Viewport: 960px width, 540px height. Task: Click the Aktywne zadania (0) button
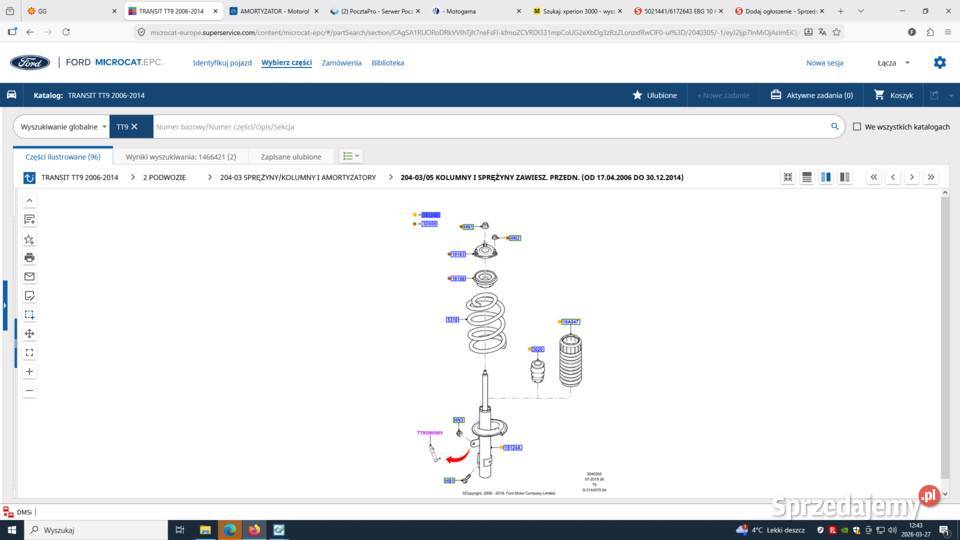[811, 95]
